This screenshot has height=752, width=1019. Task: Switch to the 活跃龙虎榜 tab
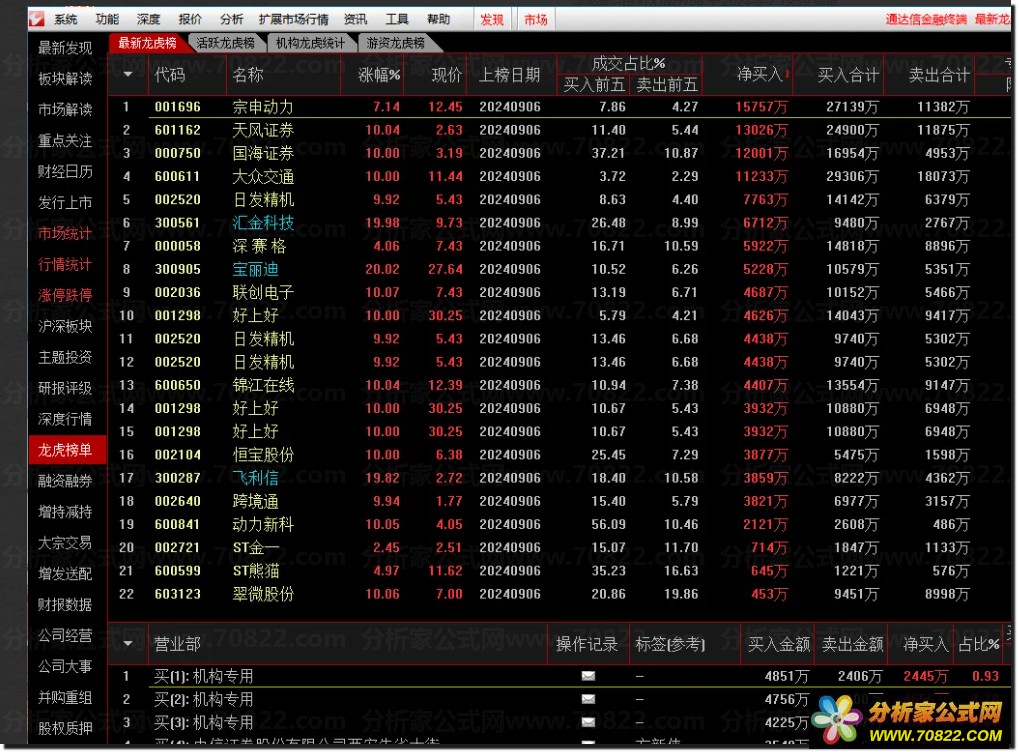[x=226, y=43]
